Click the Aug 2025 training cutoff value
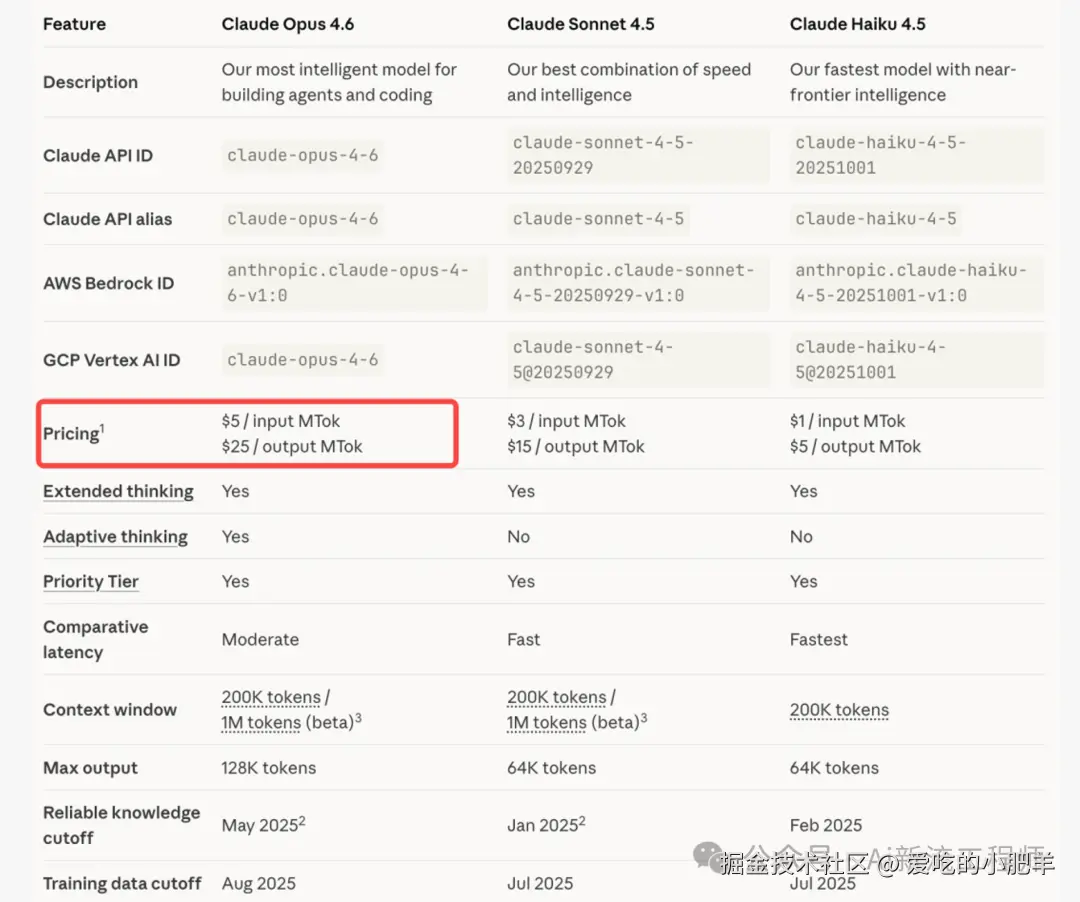 (x=258, y=883)
